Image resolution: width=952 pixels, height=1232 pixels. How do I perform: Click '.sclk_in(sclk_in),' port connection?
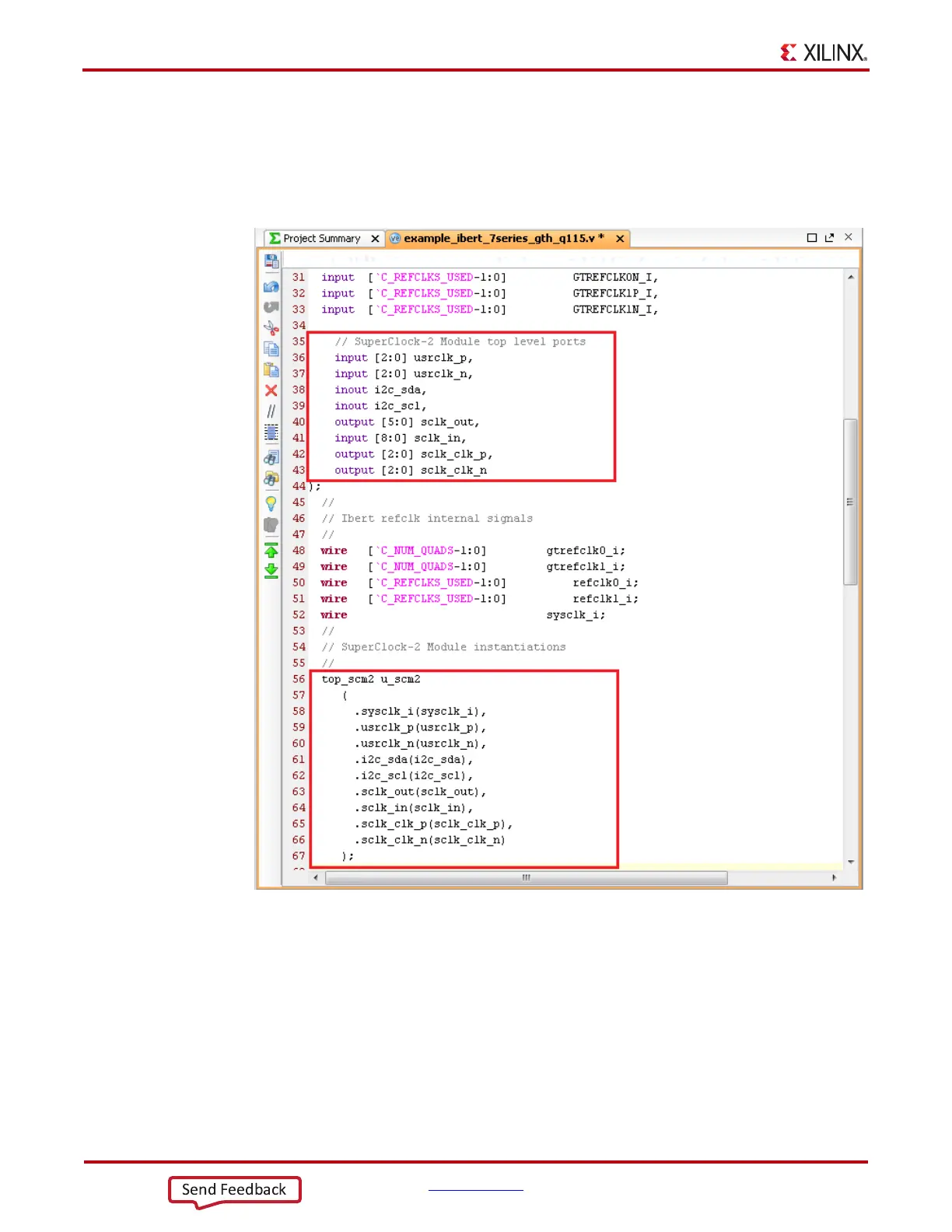pyautogui.click(x=414, y=808)
